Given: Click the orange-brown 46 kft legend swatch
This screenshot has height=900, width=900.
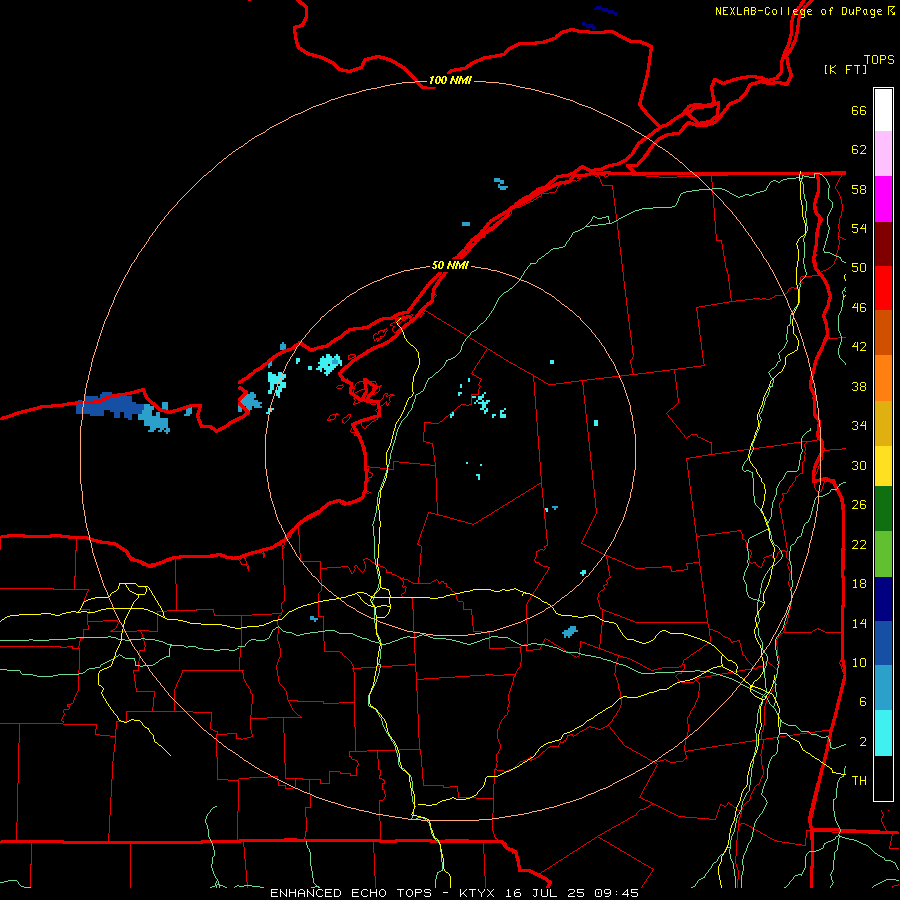Looking at the screenshot, I should (883, 332).
